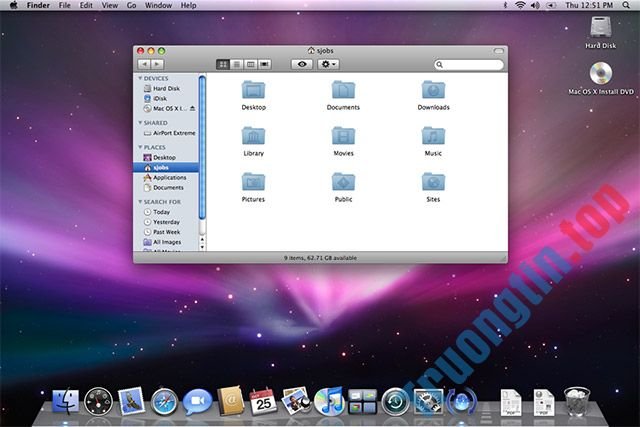The height and width of the screenshot is (427, 640).
Task: Select Applications in the Places sidebar
Action: [x=168, y=177]
